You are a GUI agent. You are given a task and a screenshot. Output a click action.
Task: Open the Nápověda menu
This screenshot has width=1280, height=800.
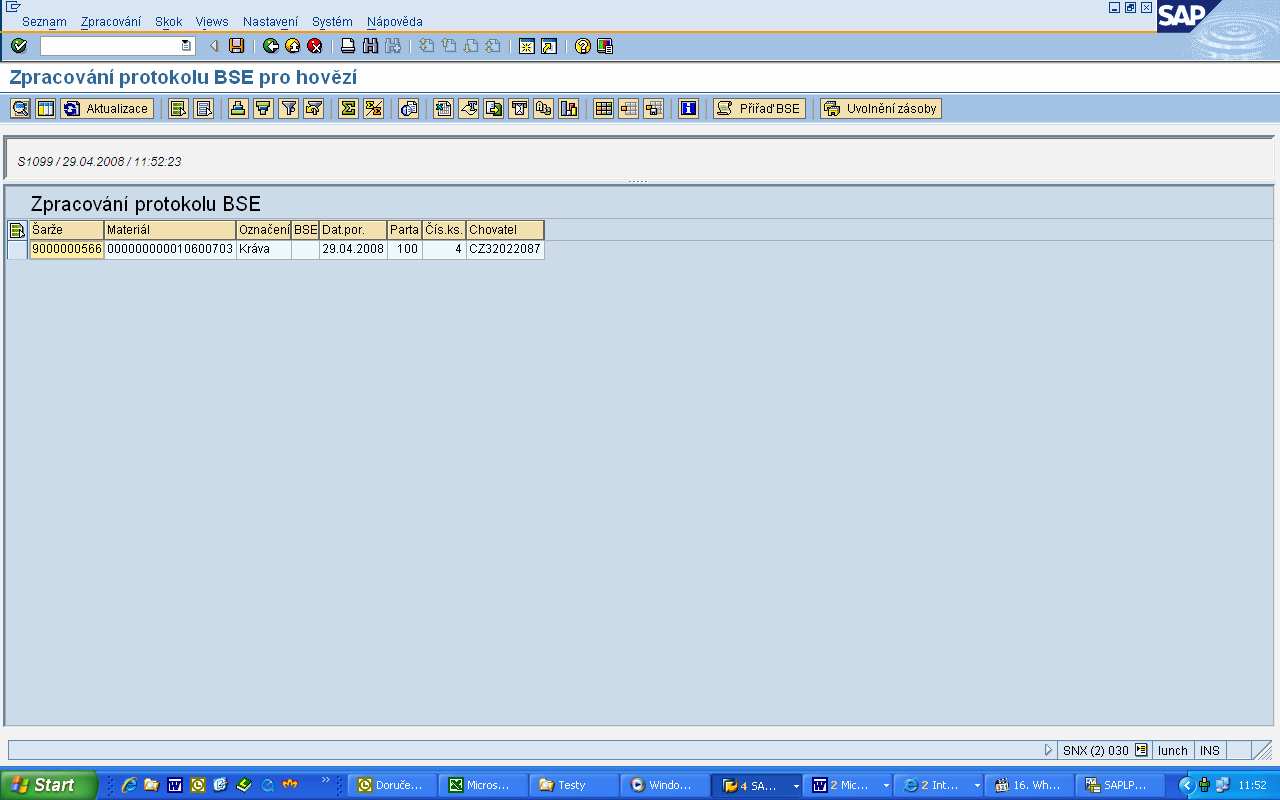pos(394,21)
